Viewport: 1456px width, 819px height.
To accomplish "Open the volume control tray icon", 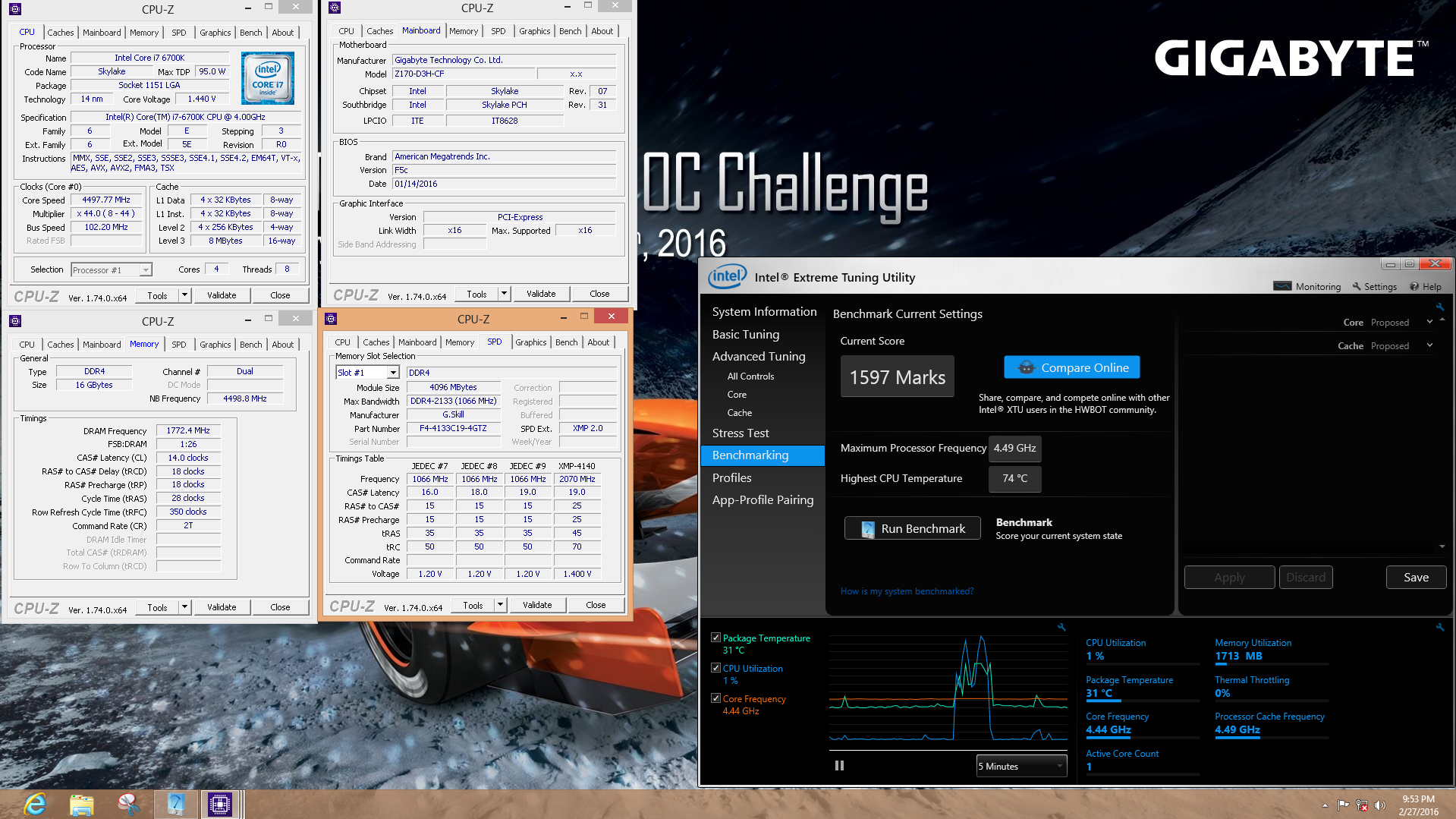I will [x=1380, y=805].
